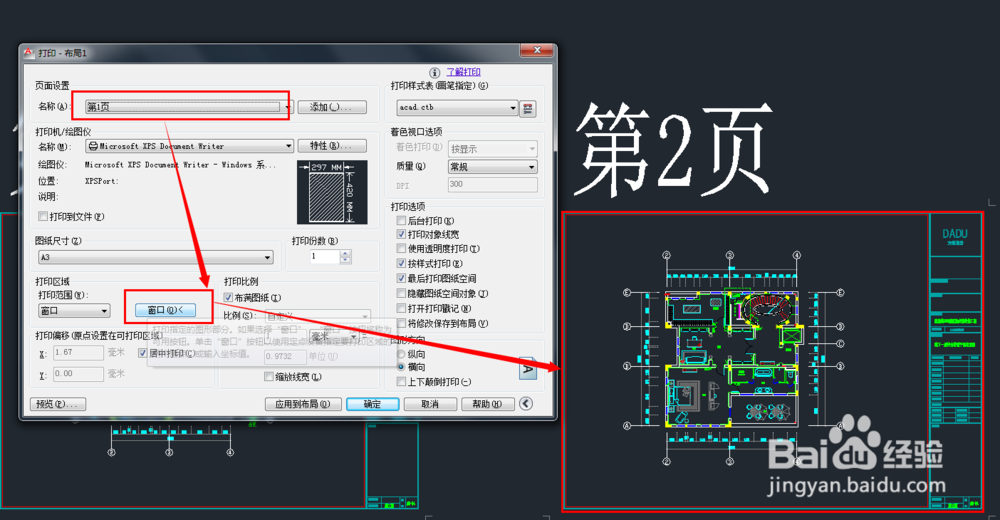Image resolution: width=1000 pixels, height=520 pixels.
Task: Collapse options with the round arrow icon
Action: click(526, 403)
